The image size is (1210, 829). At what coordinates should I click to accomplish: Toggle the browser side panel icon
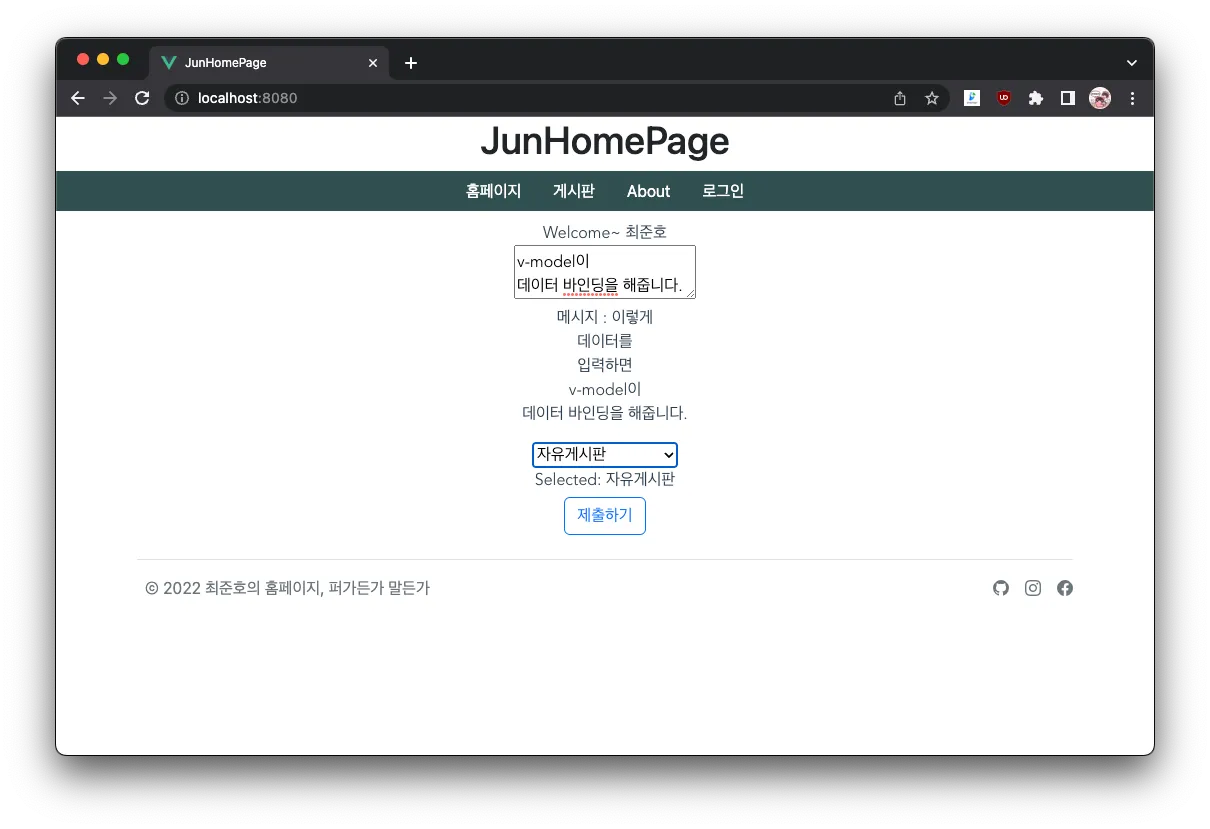click(x=1067, y=98)
